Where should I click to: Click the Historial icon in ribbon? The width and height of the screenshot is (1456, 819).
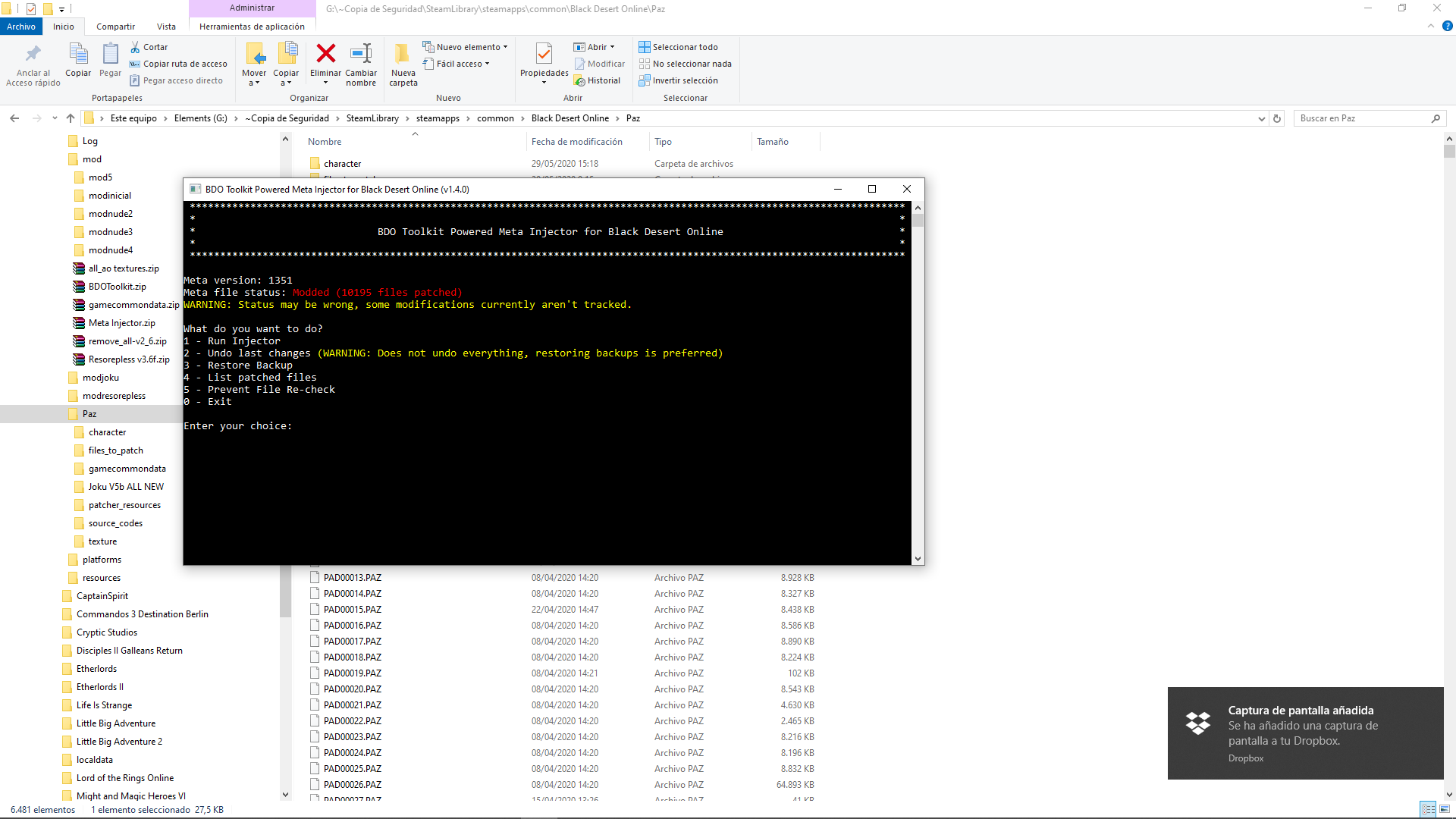[x=580, y=80]
